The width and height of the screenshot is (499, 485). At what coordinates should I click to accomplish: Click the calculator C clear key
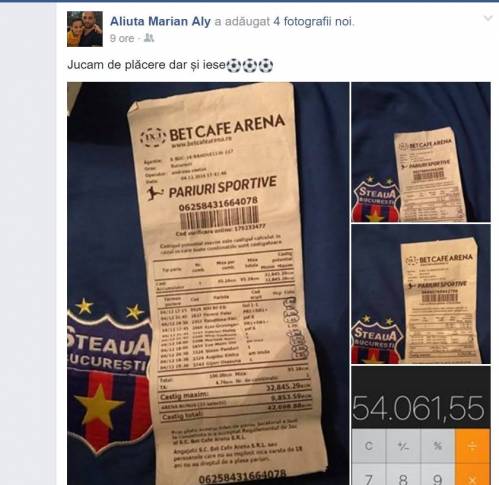point(369,446)
